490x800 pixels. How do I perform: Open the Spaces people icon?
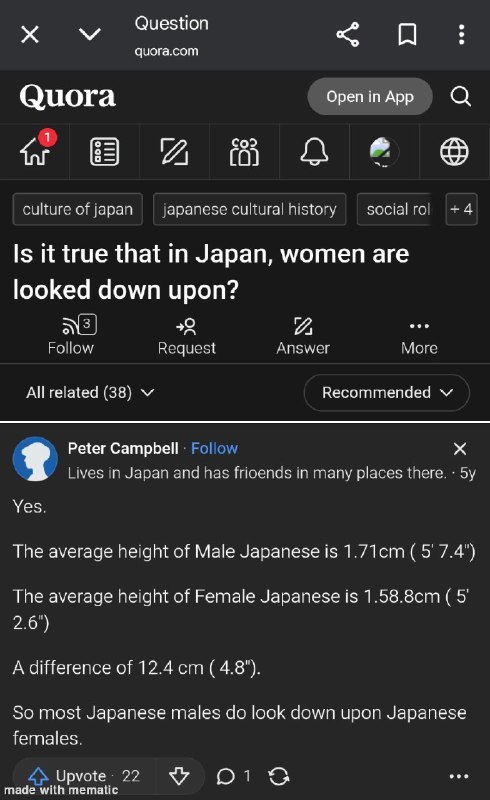tap(244, 152)
